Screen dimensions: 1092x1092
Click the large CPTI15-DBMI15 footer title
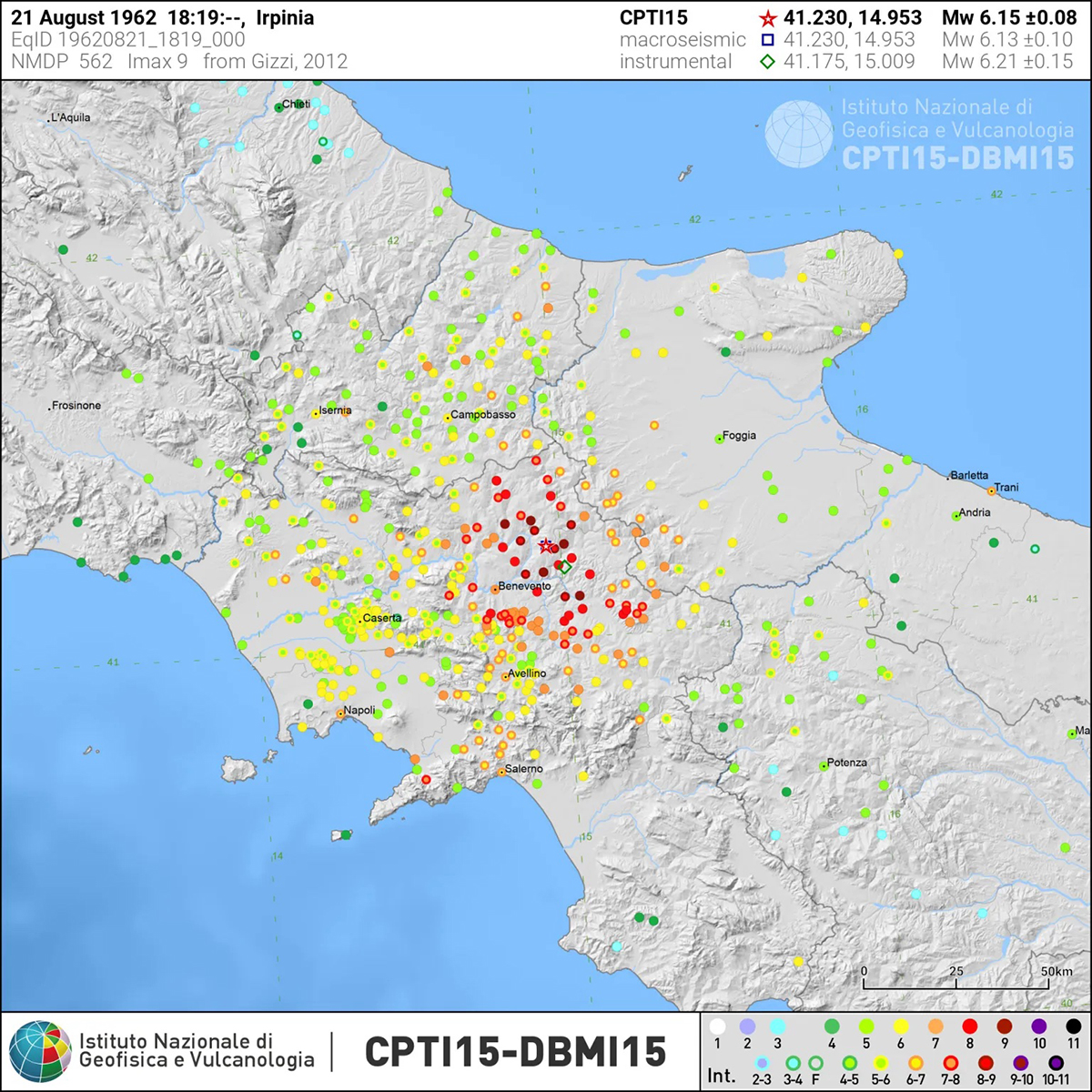tap(515, 1052)
